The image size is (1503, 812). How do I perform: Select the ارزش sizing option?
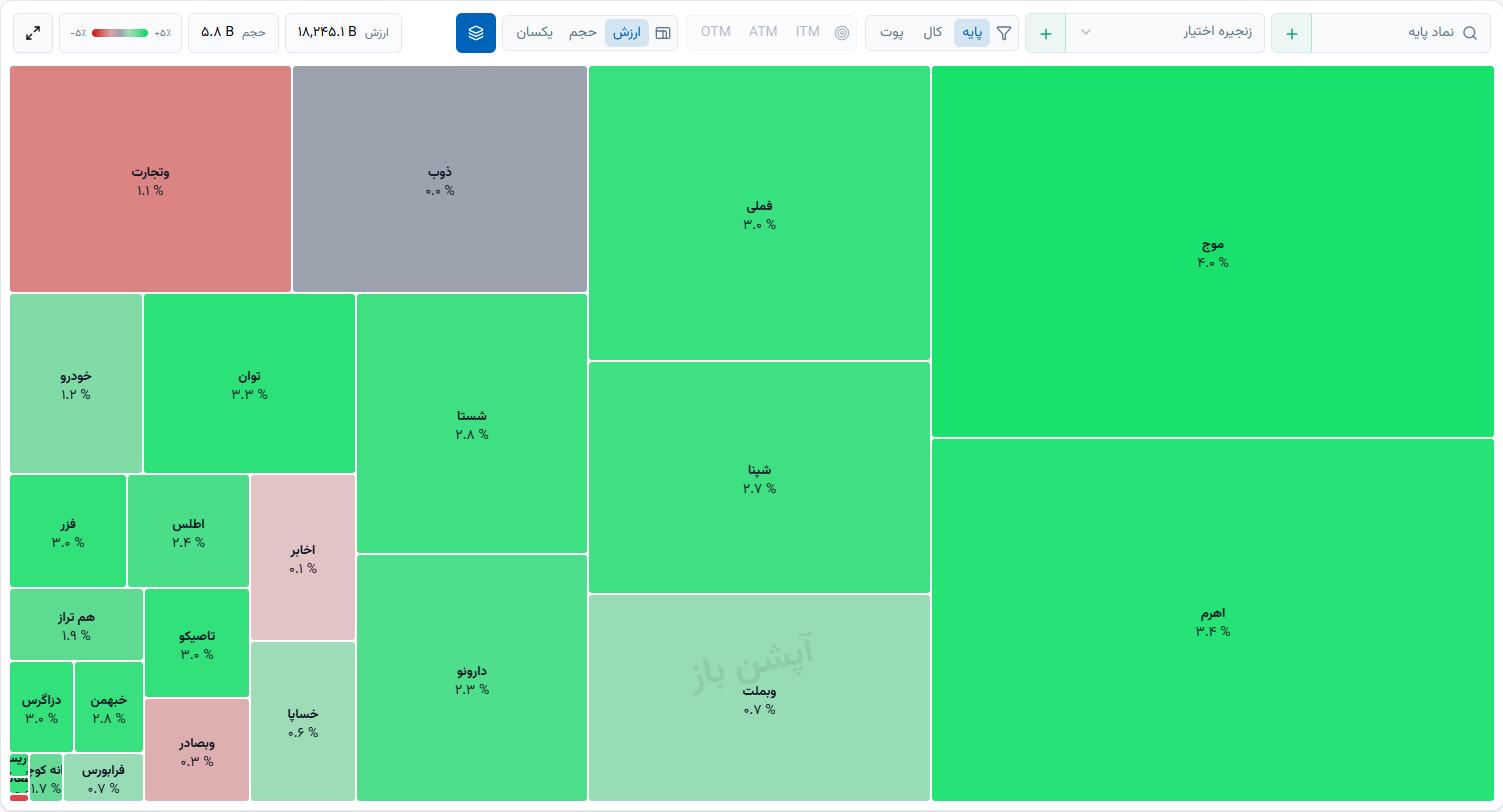pyautogui.click(x=627, y=32)
